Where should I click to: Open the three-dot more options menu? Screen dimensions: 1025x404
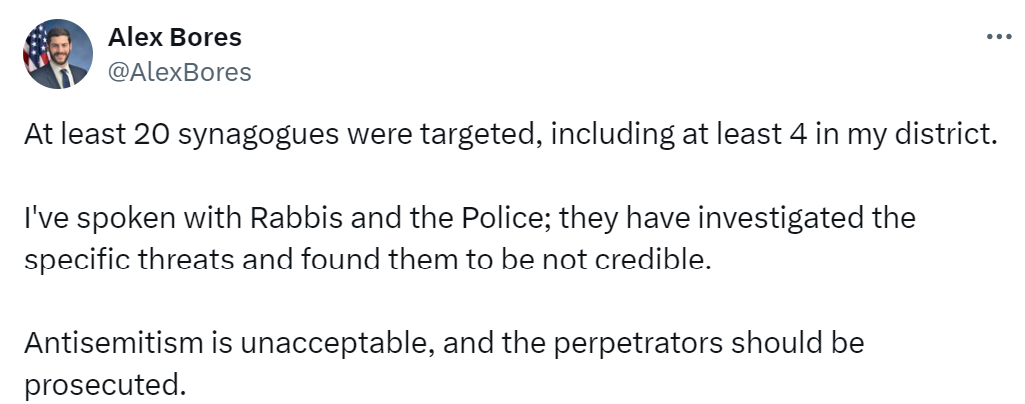999,36
